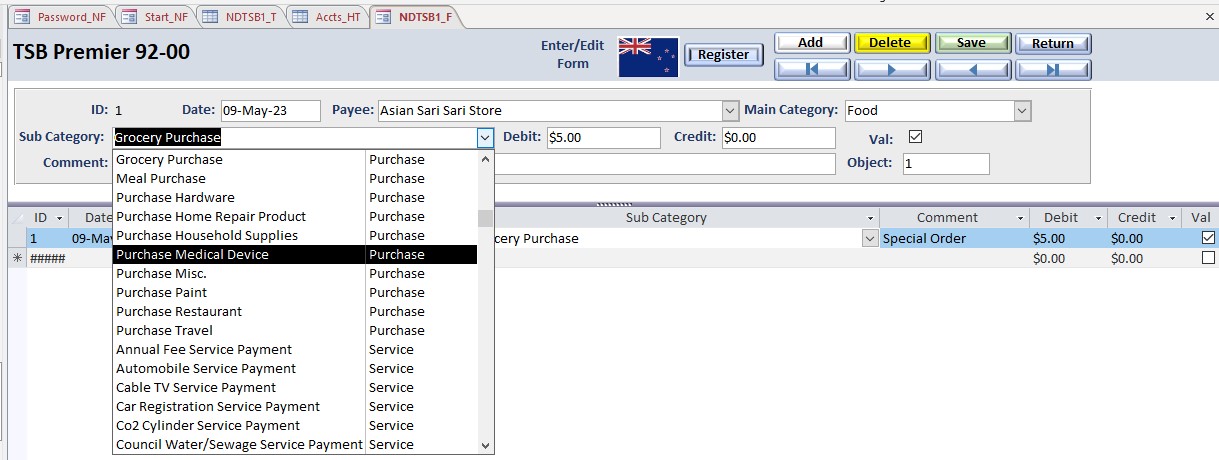
Task: Jump to last record navigation button
Action: tap(1053, 70)
